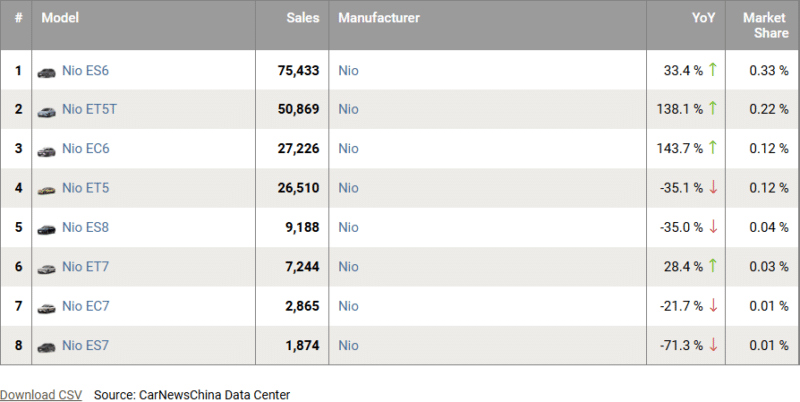Click the Nio EC7 car thumbnail icon
This screenshot has height=402, width=800.
coord(47,307)
